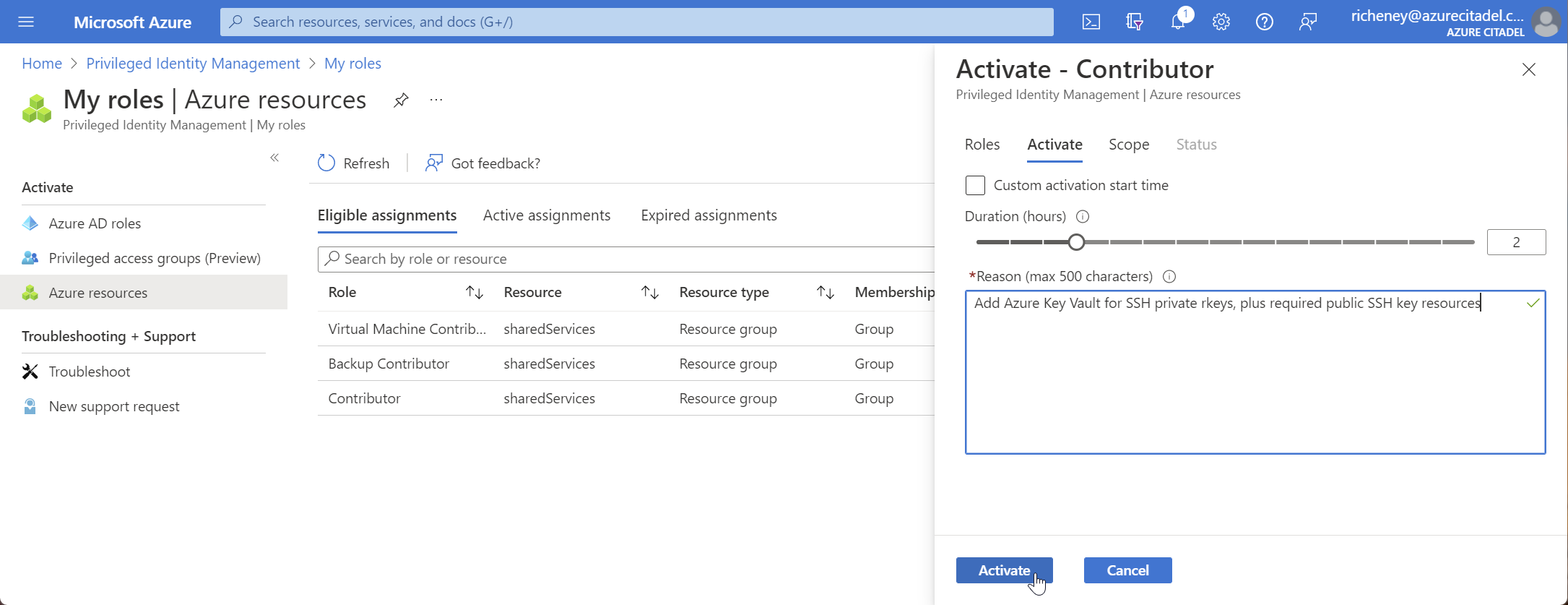Open the notifications bell
1568x605 pixels.
point(1177,22)
